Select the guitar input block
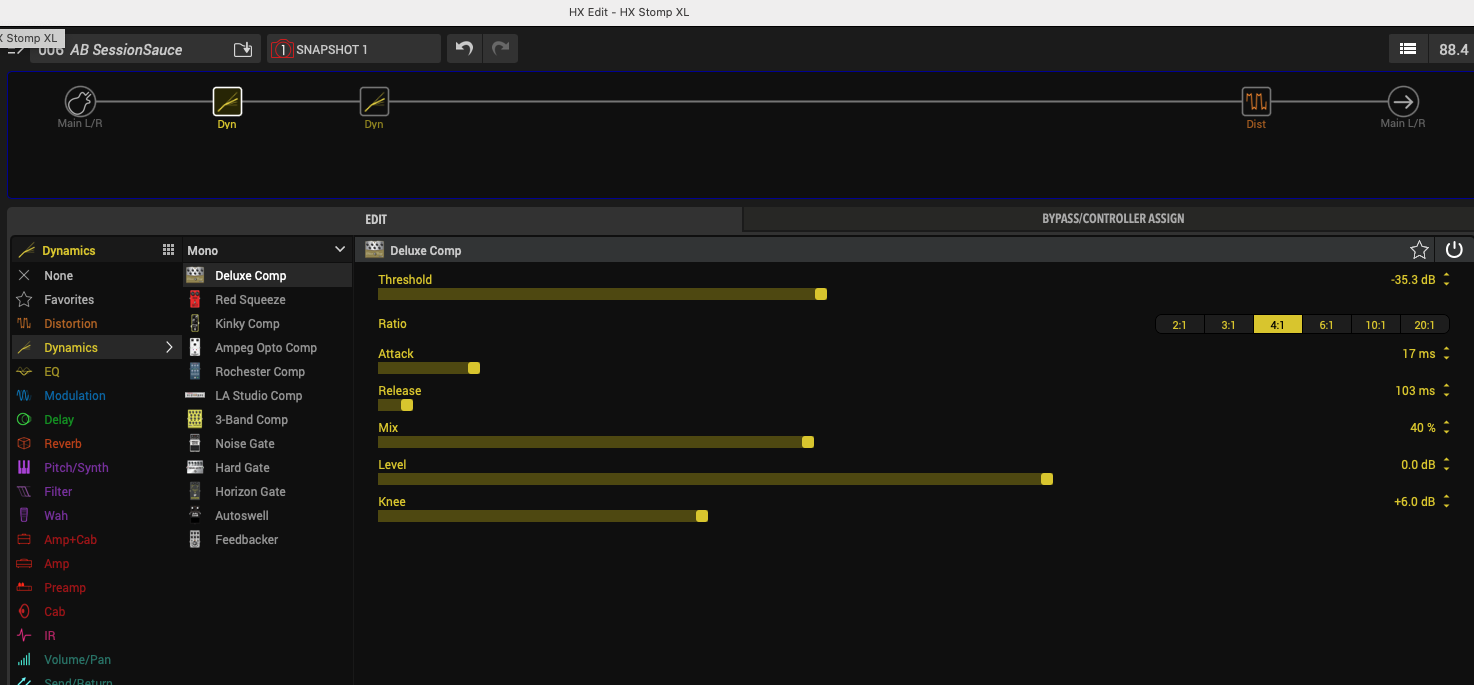Image resolution: width=1474 pixels, height=685 pixels. tap(80, 101)
